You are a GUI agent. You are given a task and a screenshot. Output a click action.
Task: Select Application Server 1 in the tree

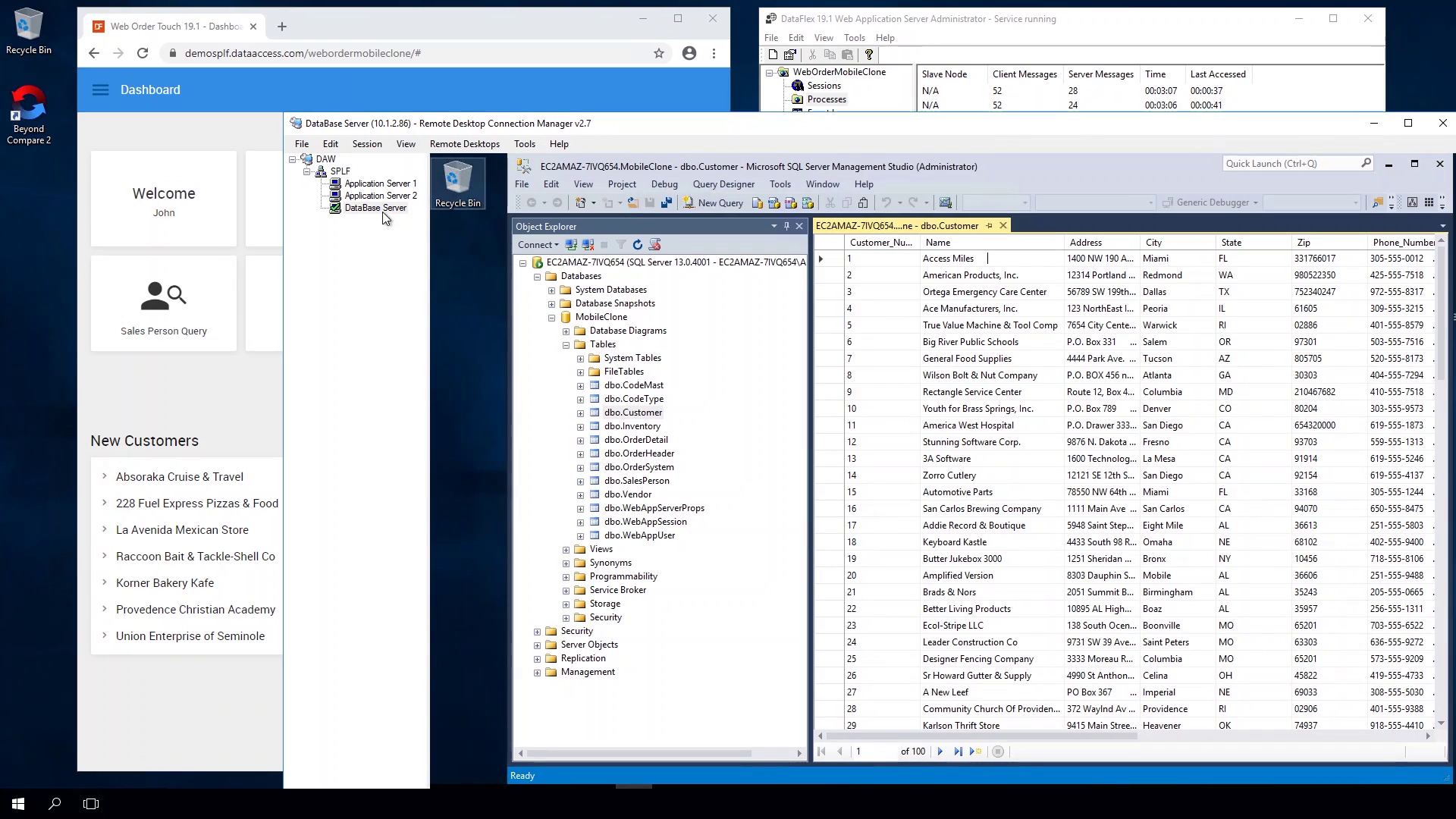pos(380,183)
